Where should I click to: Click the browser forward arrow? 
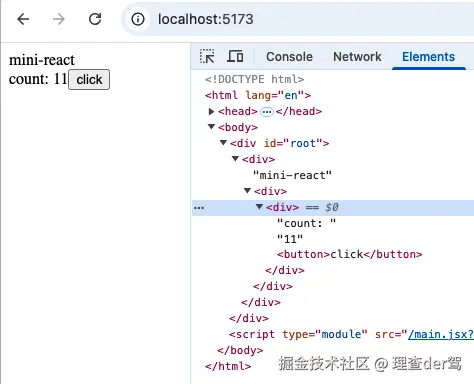[59, 19]
